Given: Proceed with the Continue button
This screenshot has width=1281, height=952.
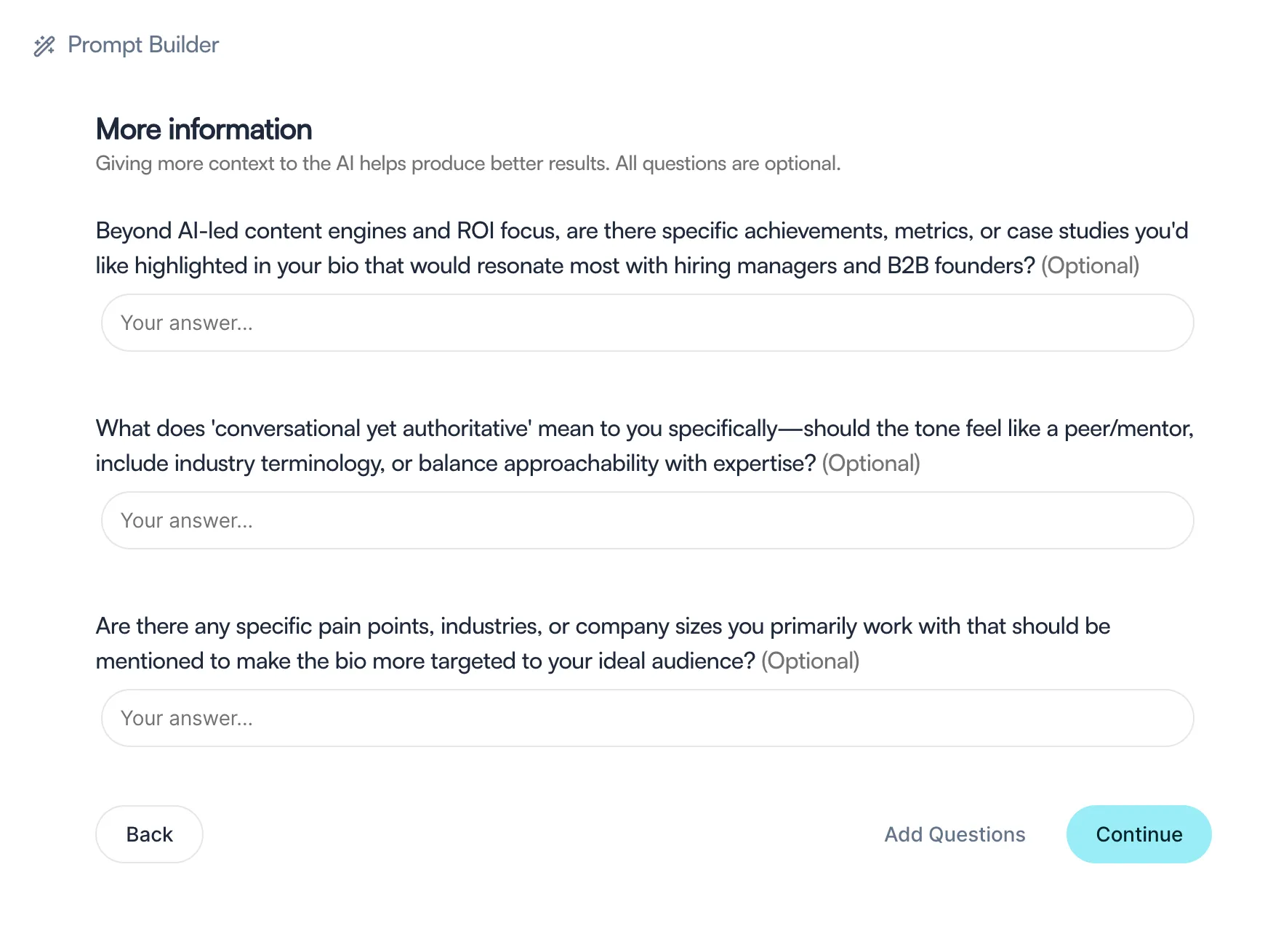Looking at the screenshot, I should pos(1139,834).
